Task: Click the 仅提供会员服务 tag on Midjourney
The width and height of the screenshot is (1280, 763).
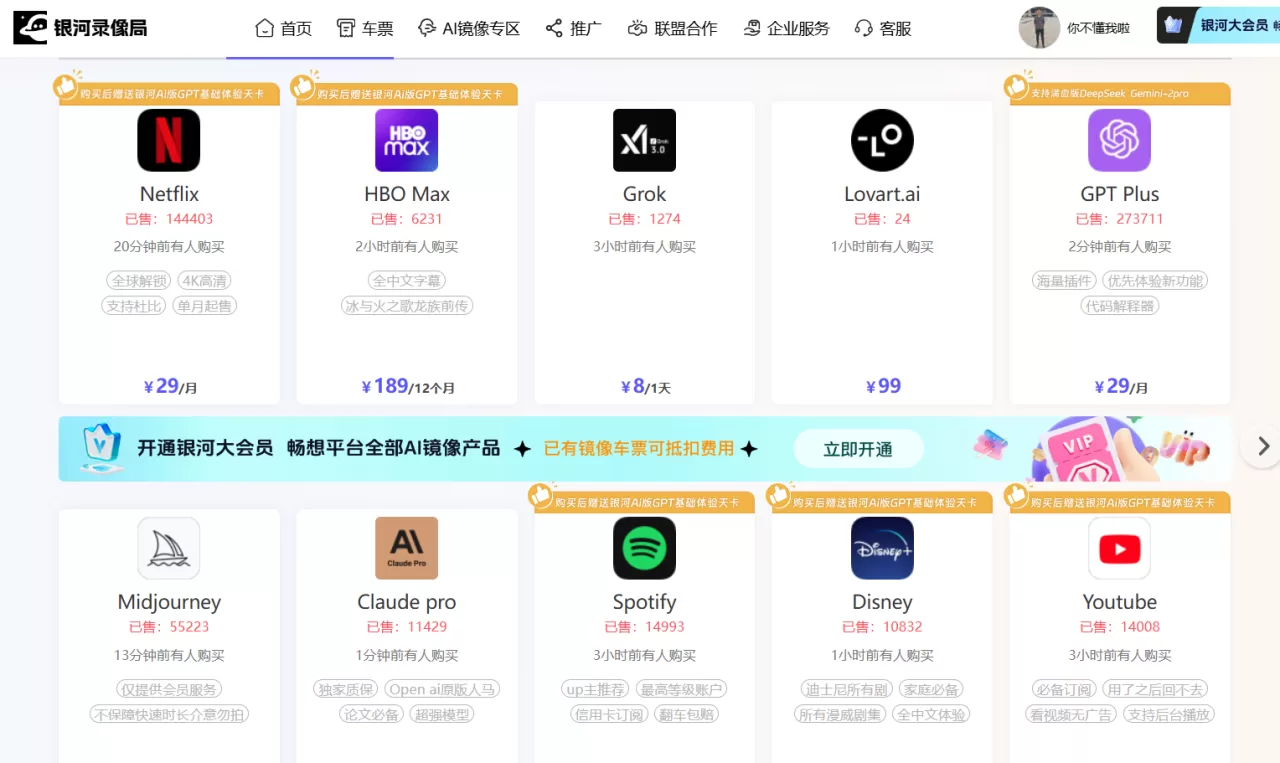Action: tap(169, 689)
